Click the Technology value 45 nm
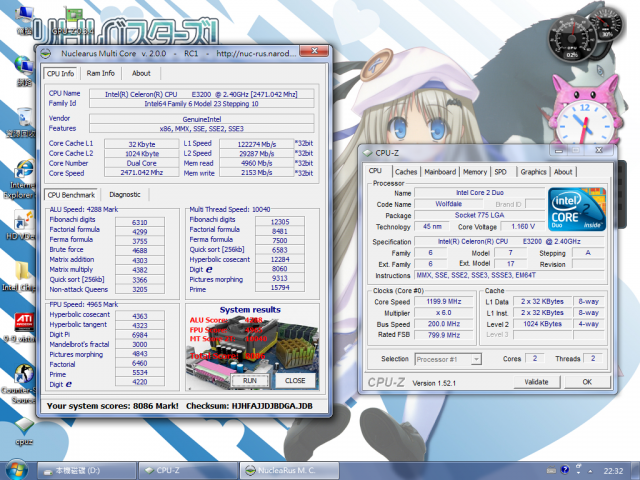 tap(432, 227)
